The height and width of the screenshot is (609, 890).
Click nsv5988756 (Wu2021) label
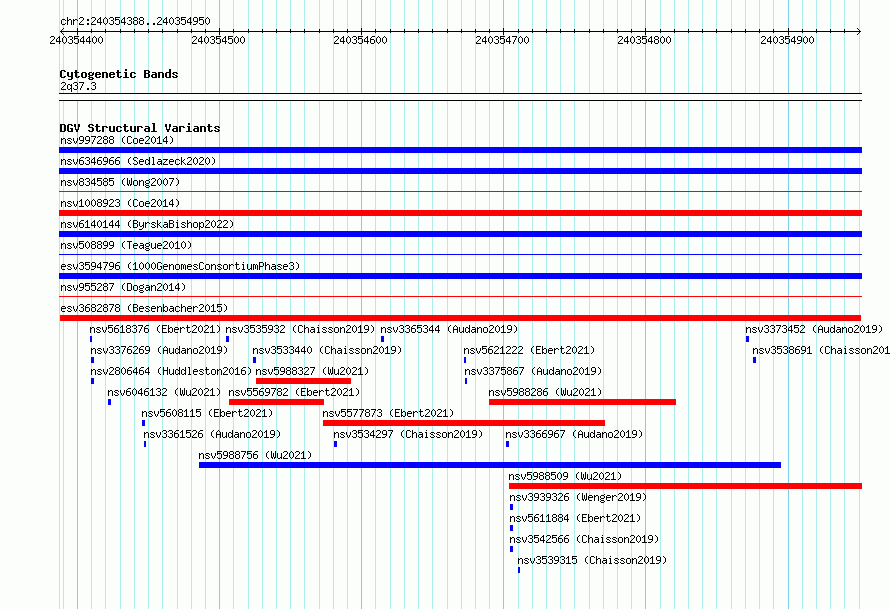click(255, 455)
